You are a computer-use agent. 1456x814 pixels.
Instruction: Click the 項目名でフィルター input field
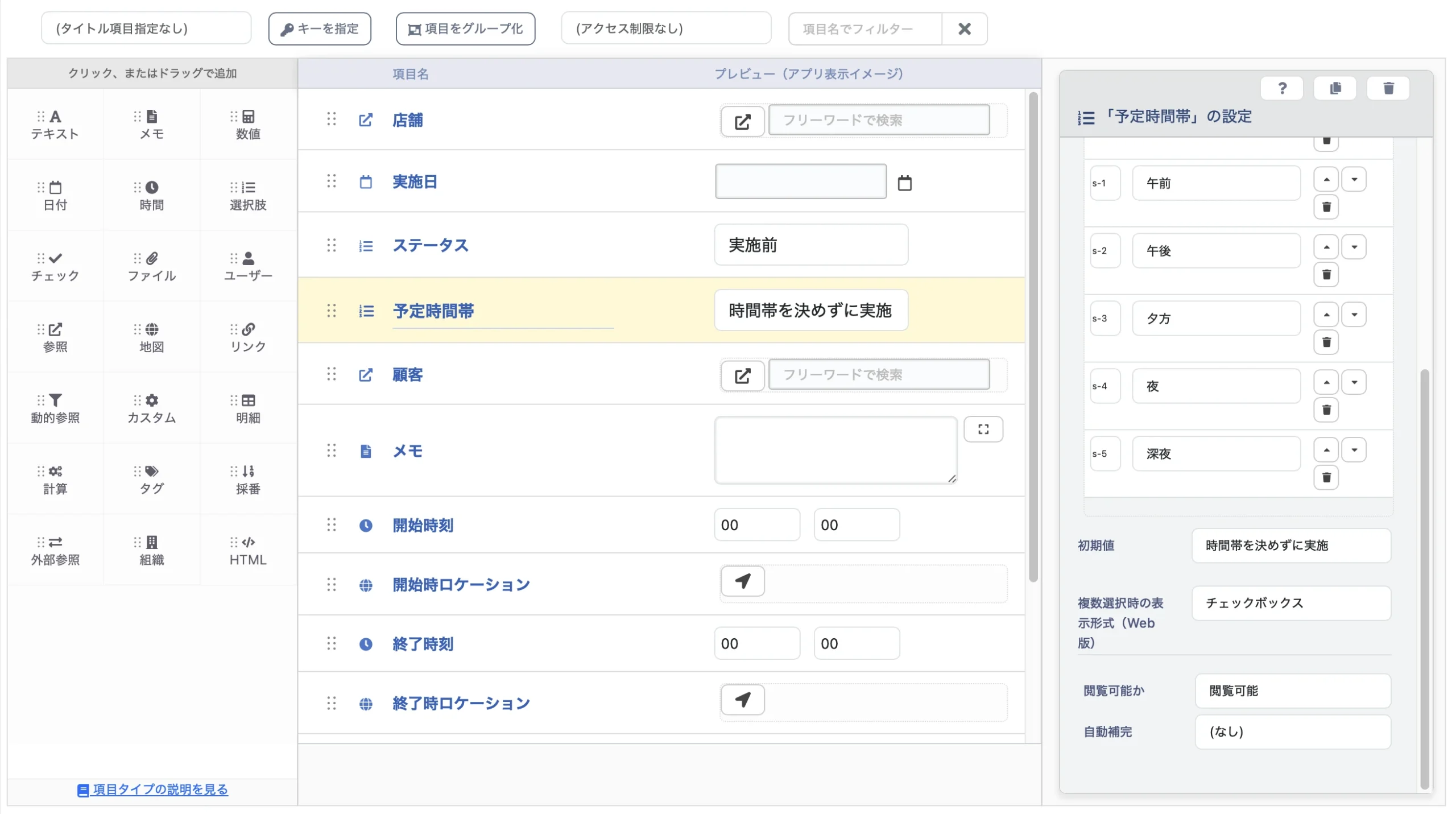[864, 28]
